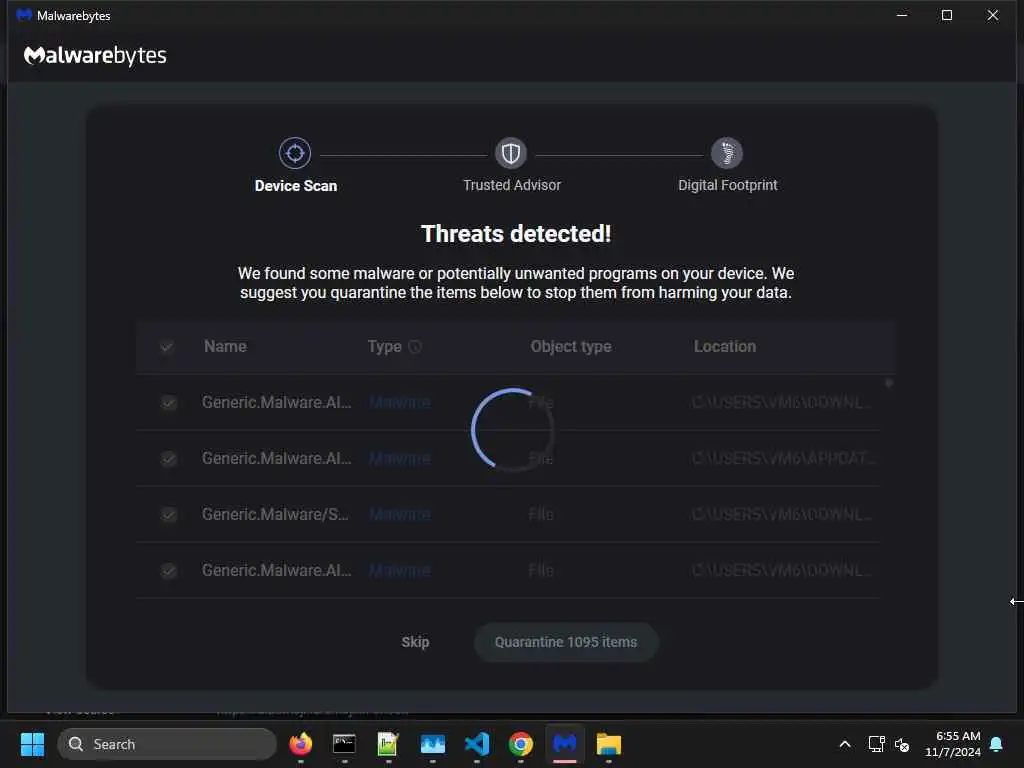The image size is (1024, 768).
Task: Uncheck the last visible Generic.Malware.AI row checkbox
Action: [x=168, y=571]
